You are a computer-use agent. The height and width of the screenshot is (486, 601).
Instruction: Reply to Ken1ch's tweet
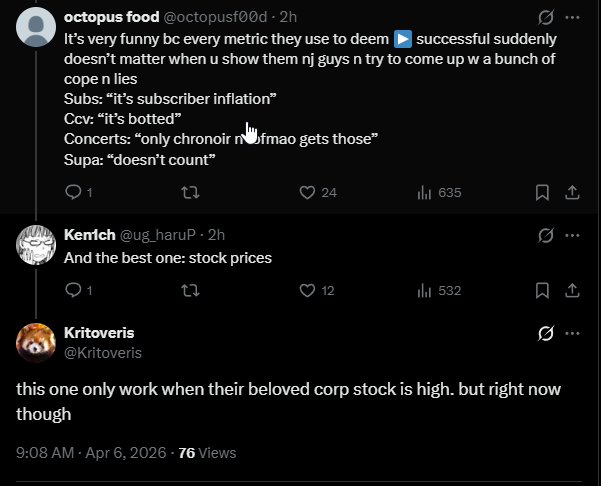point(72,291)
